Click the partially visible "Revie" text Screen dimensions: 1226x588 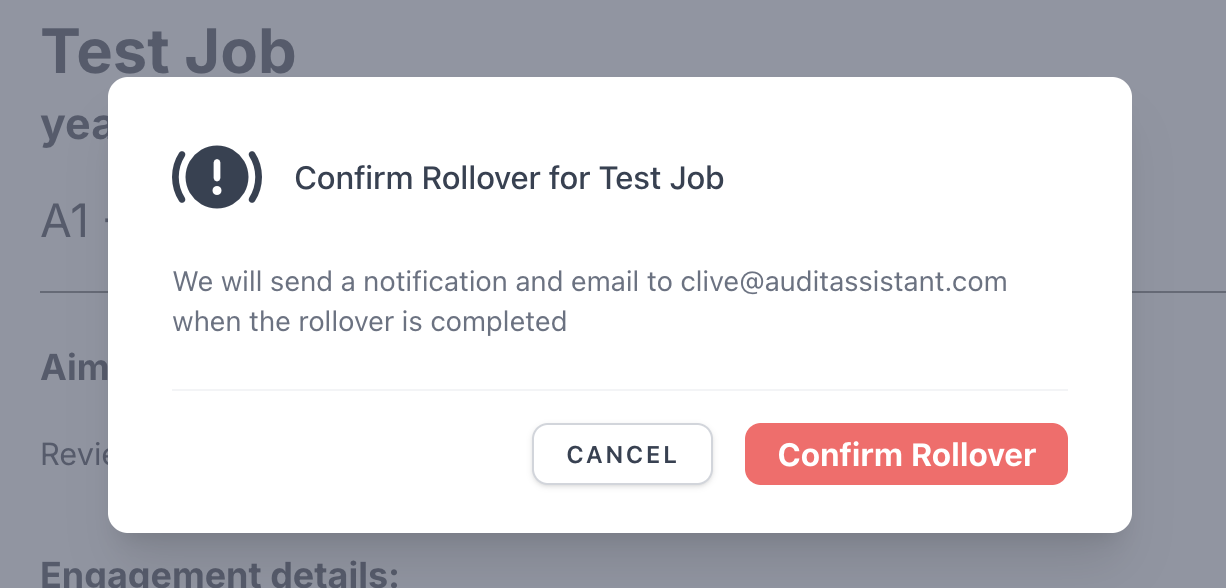(74, 455)
